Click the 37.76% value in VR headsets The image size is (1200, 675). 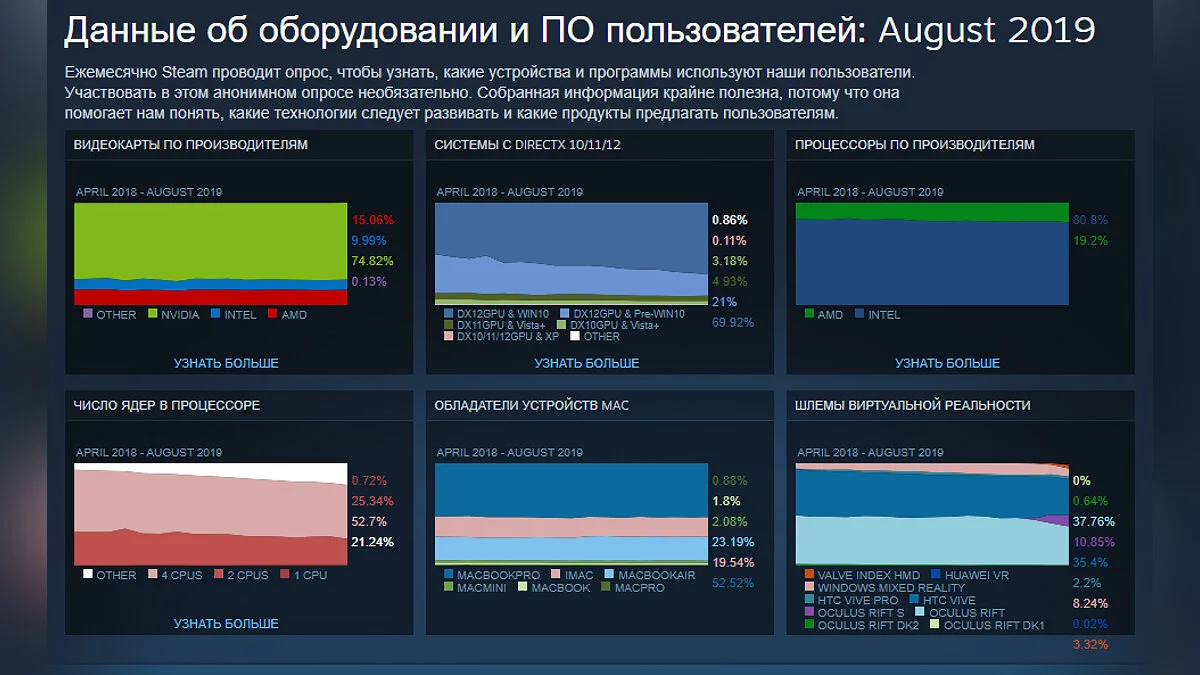(x=1093, y=521)
